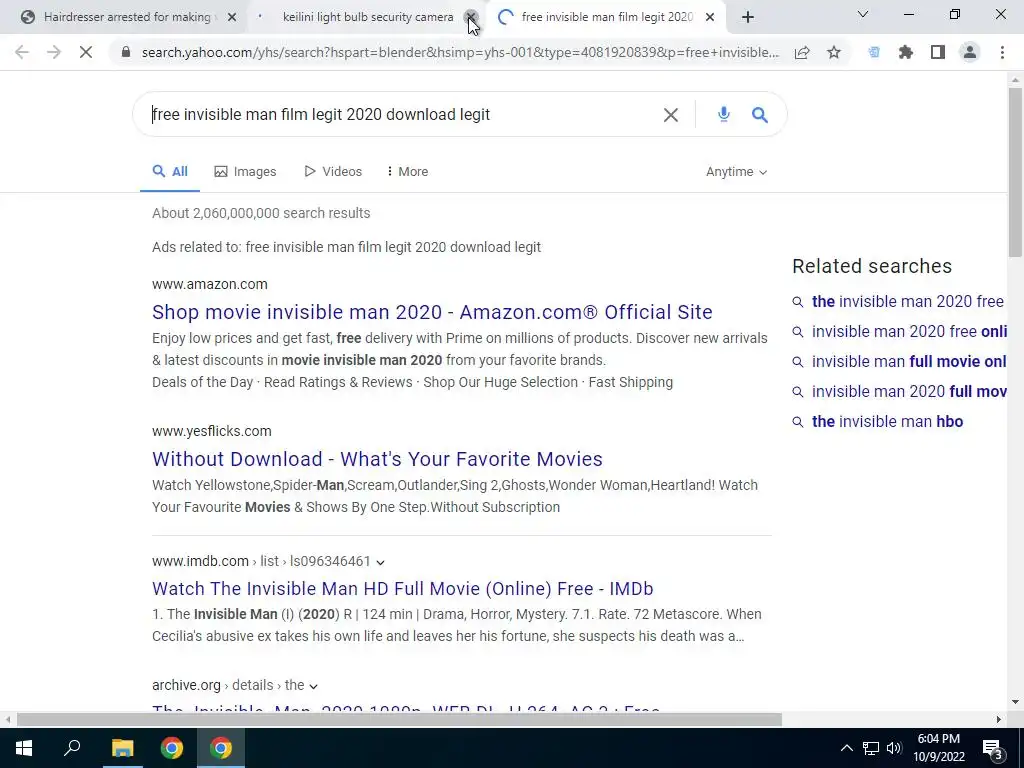Bookmark this page with star icon
This screenshot has height=768, width=1024.
[x=834, y=52]
